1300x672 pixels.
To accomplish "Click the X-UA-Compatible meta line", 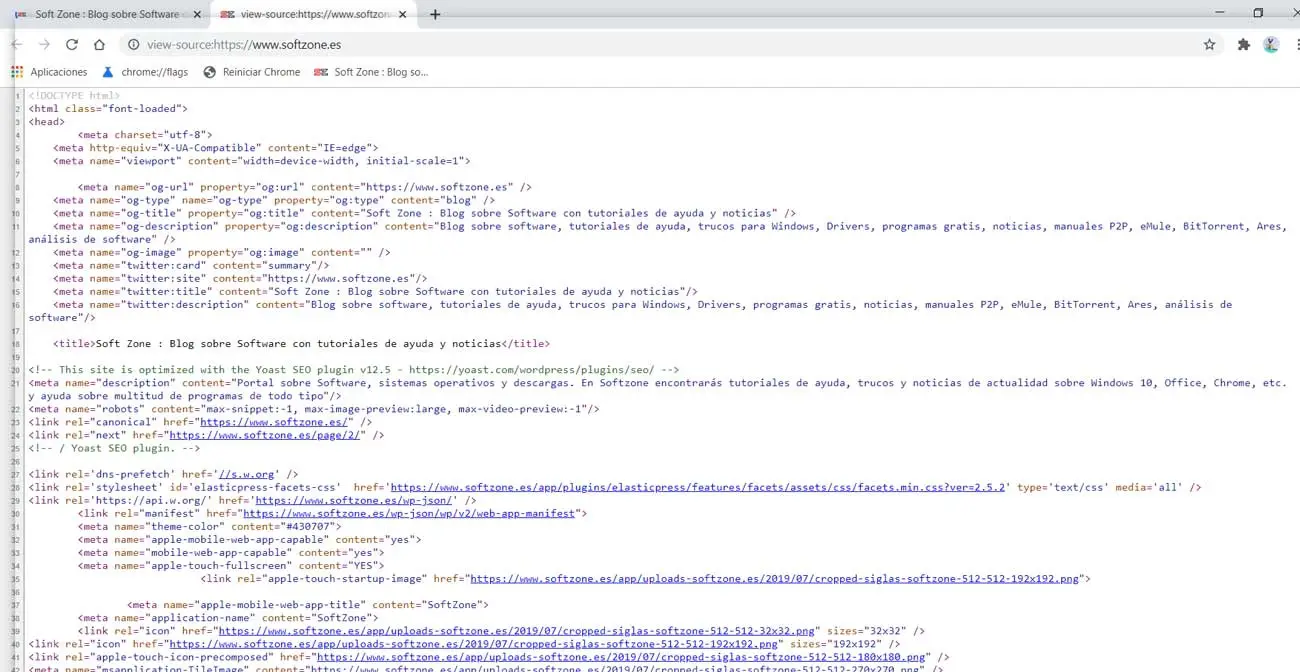I will coord(215,148).
